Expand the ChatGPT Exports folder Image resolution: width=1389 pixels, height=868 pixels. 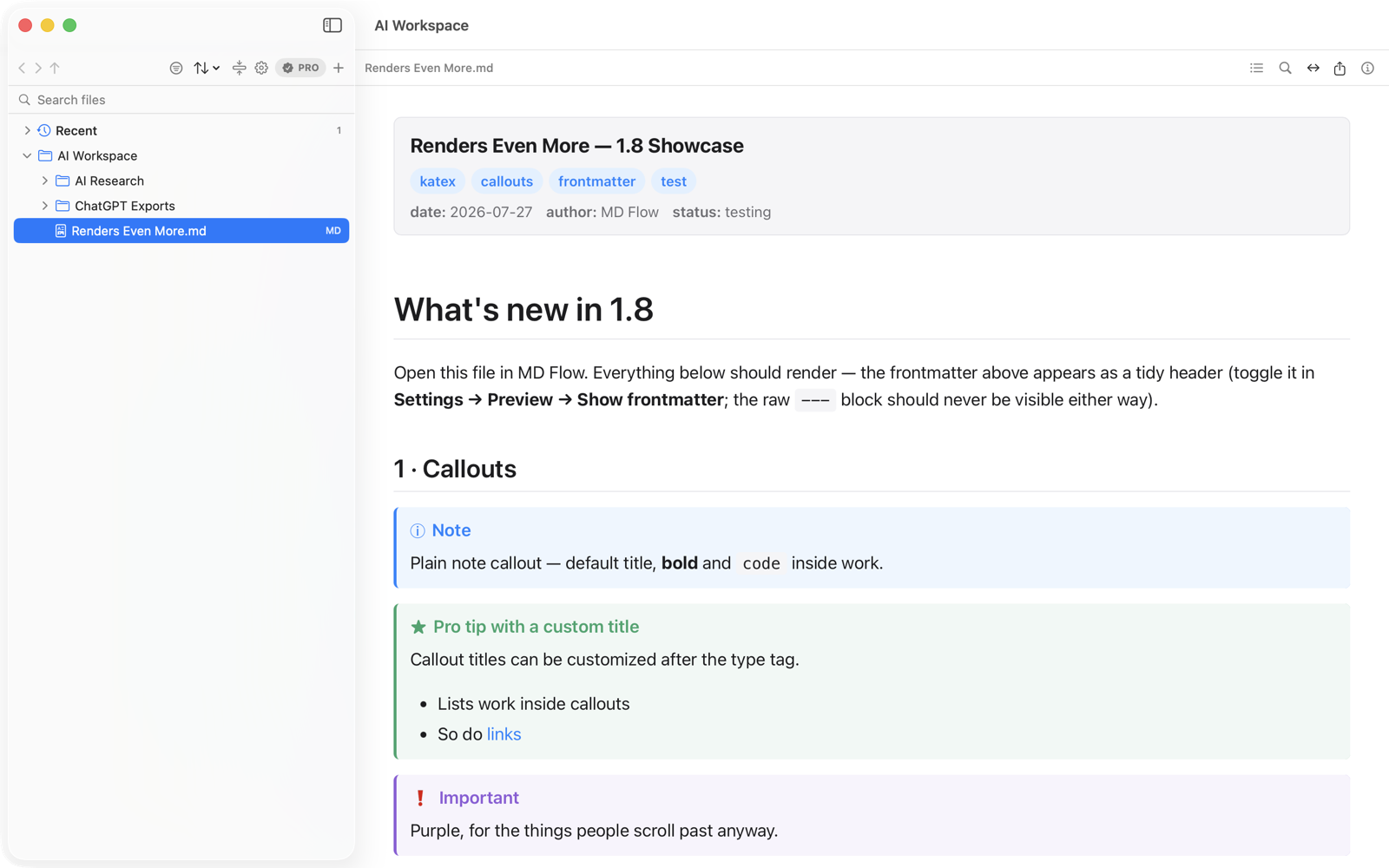45,206
